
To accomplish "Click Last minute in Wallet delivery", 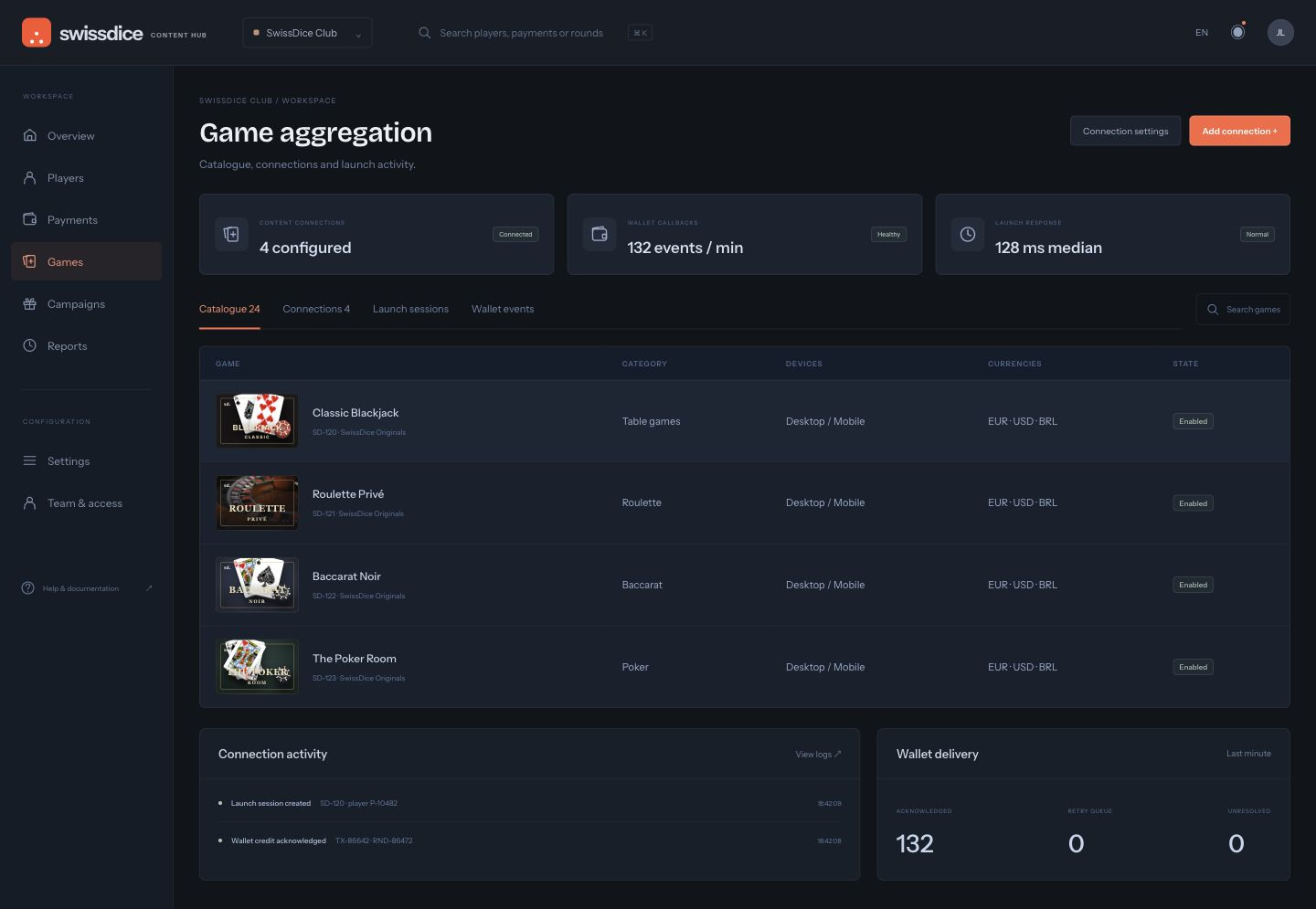I will pyautogui.click(x=1248, y=754).
